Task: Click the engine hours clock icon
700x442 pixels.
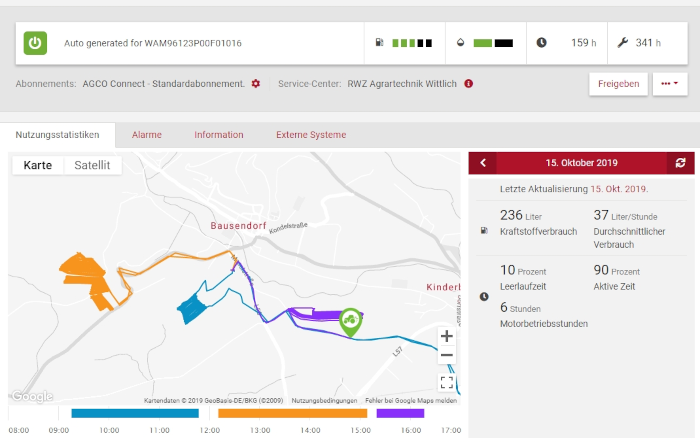Action: pyautogui.click(x=541, y=43)
